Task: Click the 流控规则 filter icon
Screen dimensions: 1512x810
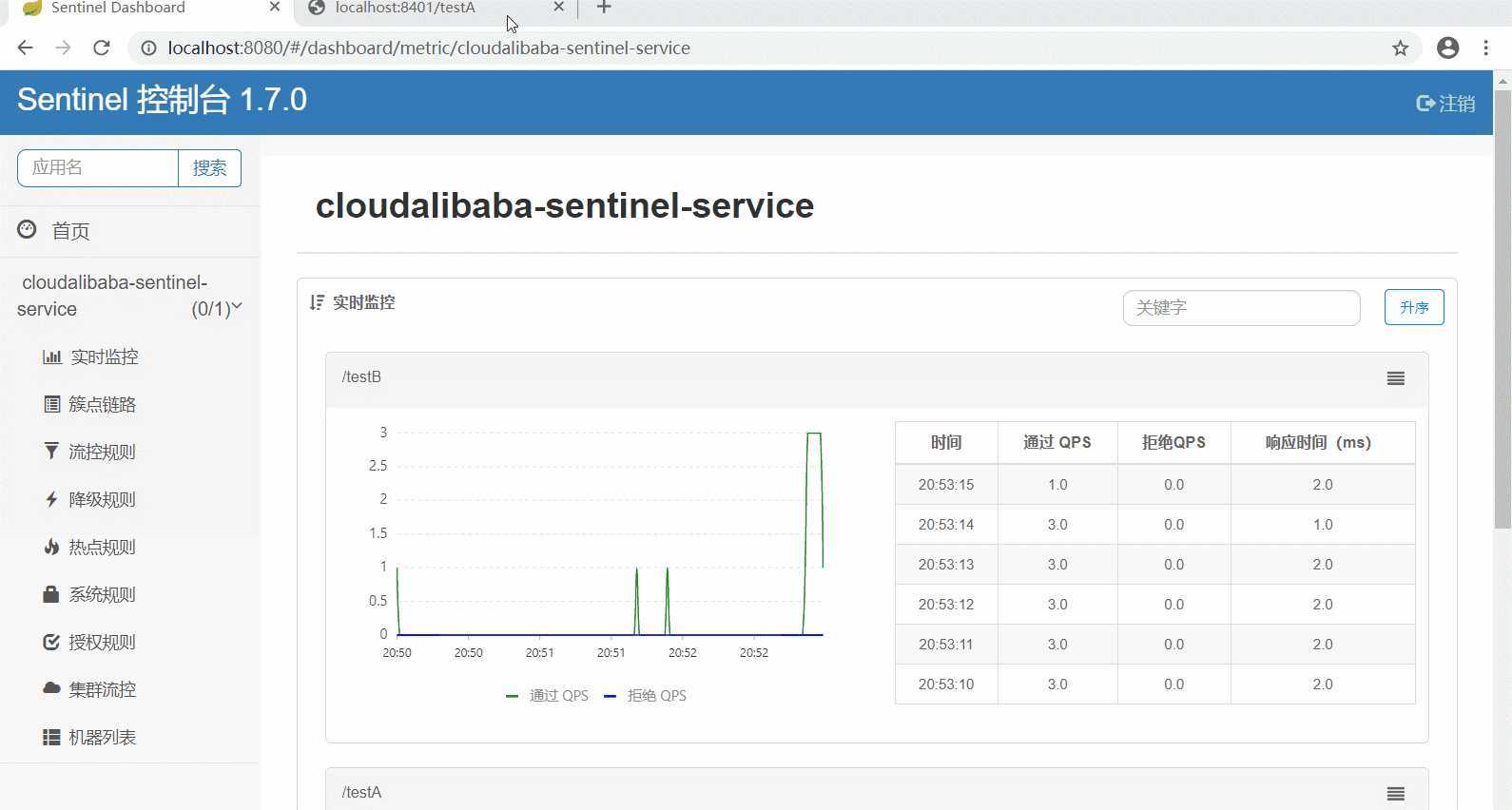Action: click(x=51, y=451)
